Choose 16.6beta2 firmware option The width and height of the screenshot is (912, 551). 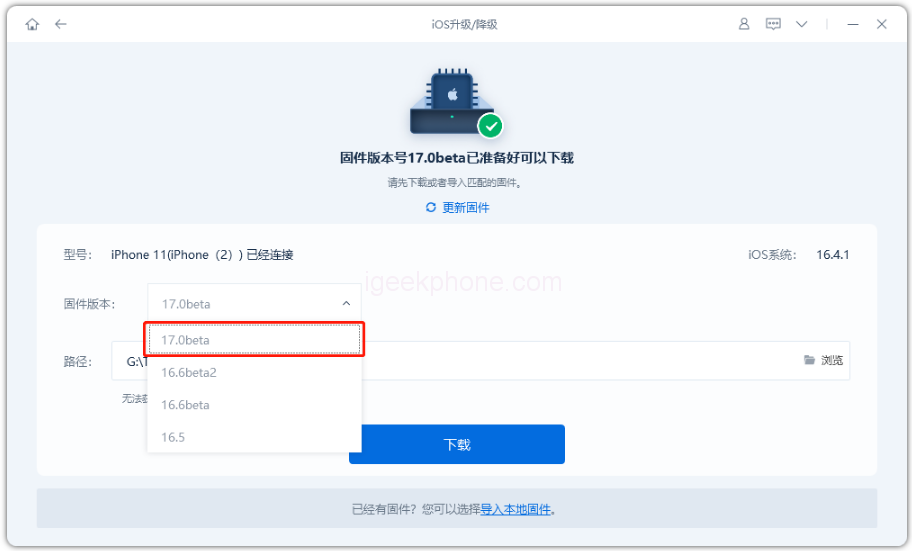(x=254, y=372)
